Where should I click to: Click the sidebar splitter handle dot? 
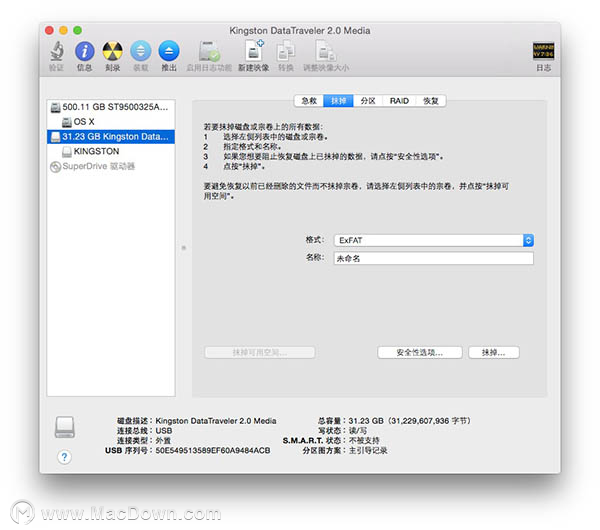[x=184, y=248]
